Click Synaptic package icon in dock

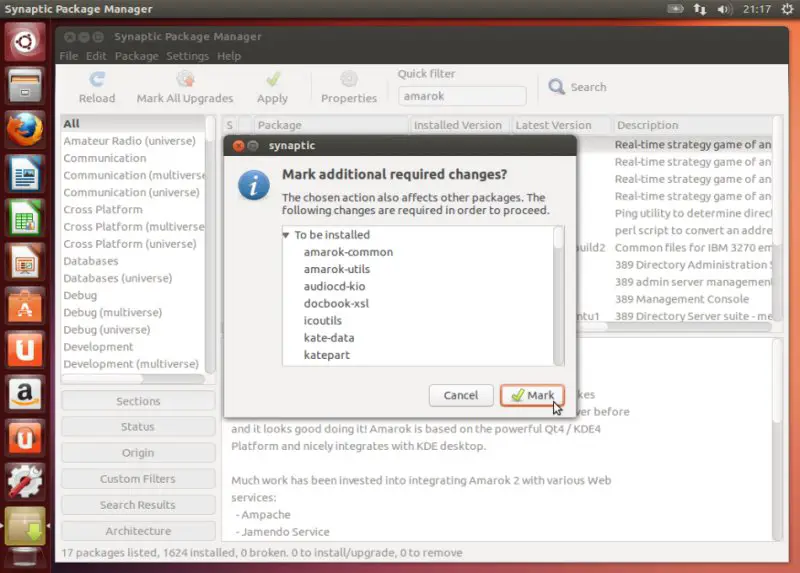[x=24, y=526]
